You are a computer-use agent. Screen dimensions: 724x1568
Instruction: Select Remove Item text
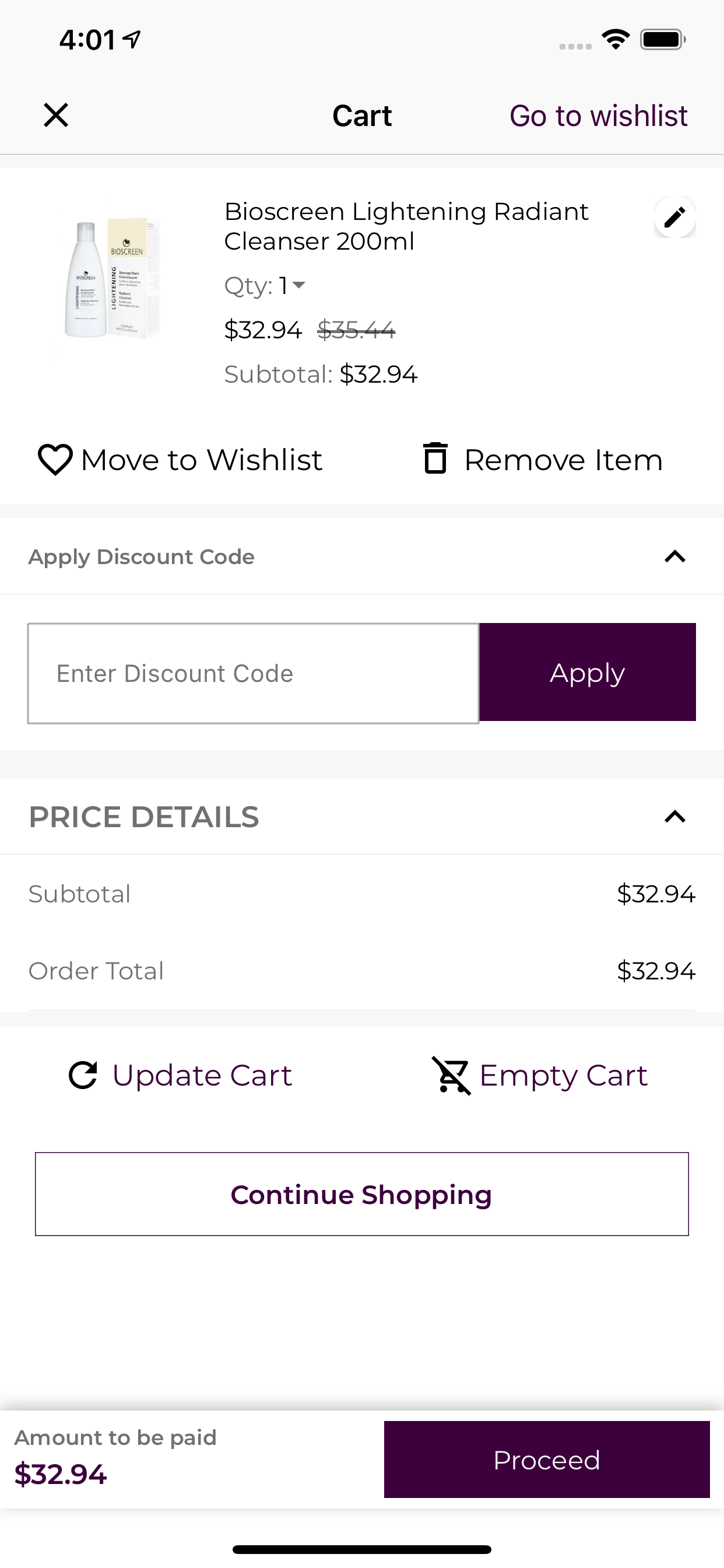563,460
